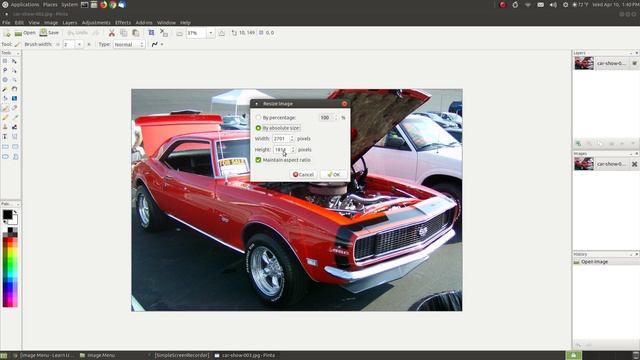Select the Ellipse Select tool
Viewport: 640px width, 360px height.
pos(5,80)
